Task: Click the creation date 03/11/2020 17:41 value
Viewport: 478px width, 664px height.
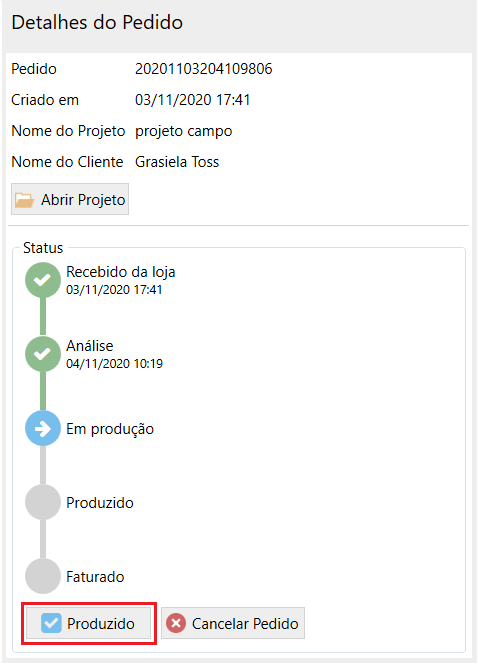Action: (x=193, y=100)
